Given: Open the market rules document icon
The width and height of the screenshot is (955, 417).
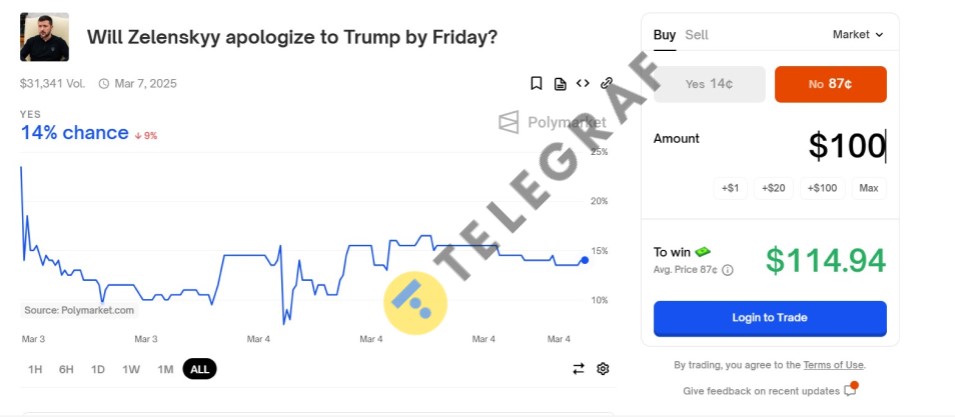Looking at the screenshot, I should [x=560, y=84].
